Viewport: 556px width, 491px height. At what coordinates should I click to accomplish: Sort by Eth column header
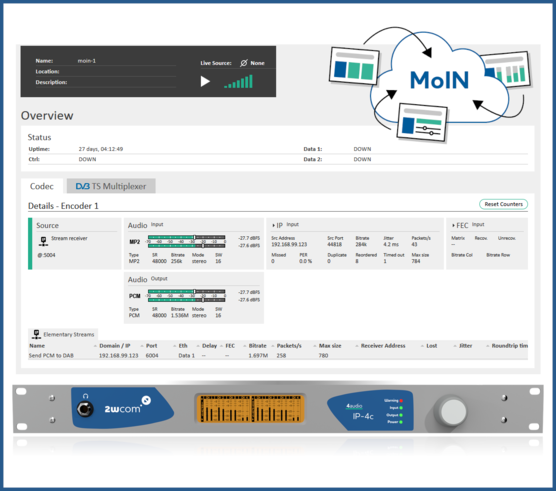click(183, 346)
